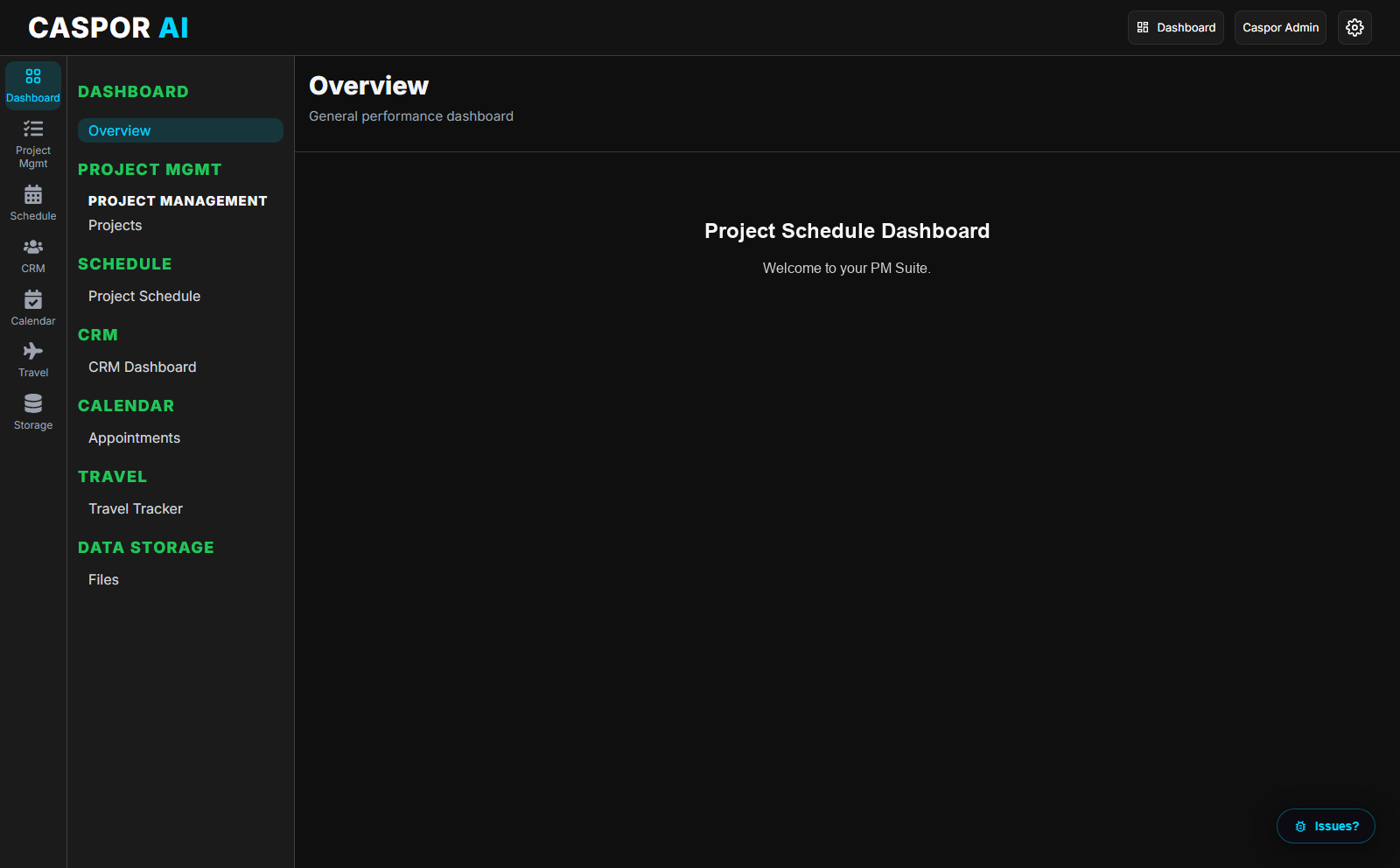
Task: Open Files under Data Storage
Action: pyautogui.click(x=103, y=579)
